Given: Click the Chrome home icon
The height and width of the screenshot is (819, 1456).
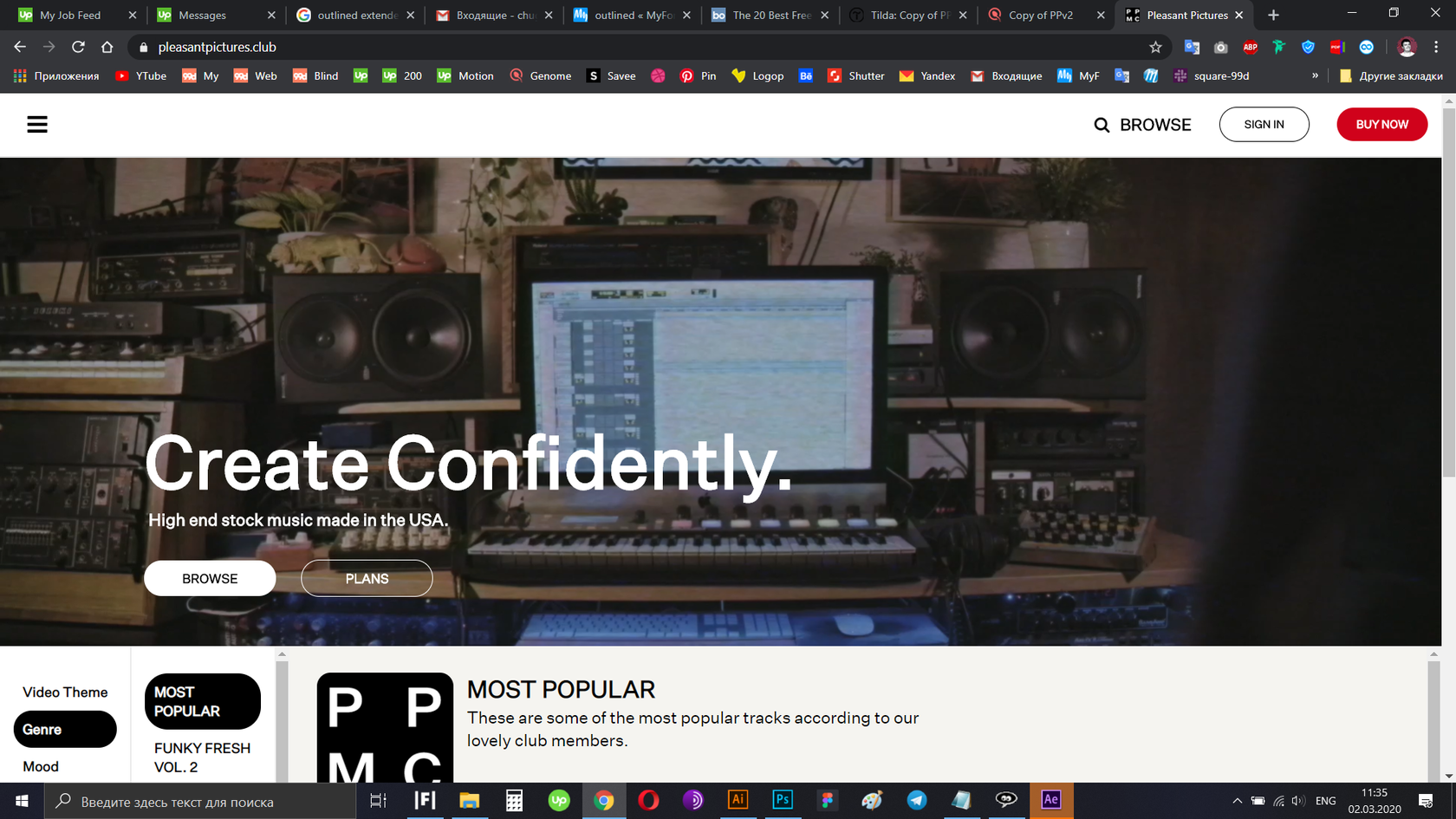Looking at the screenshot, I should coord(107,48).
